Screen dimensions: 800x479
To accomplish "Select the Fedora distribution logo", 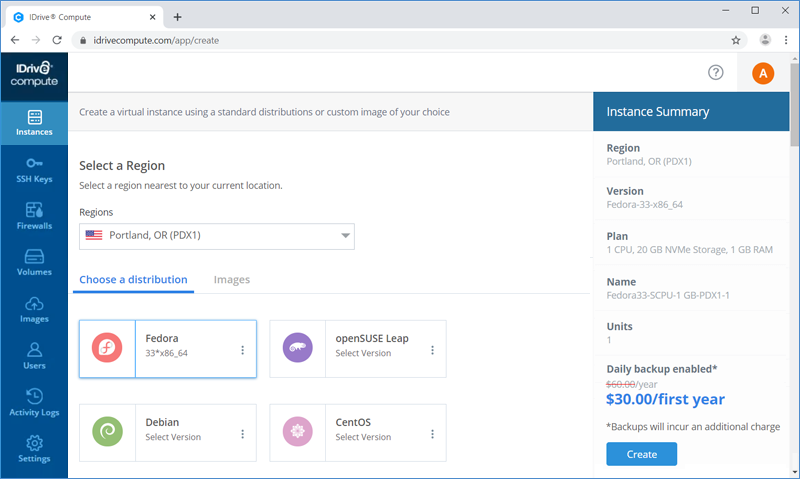I will pyautogui.click(x=107, y=348).
